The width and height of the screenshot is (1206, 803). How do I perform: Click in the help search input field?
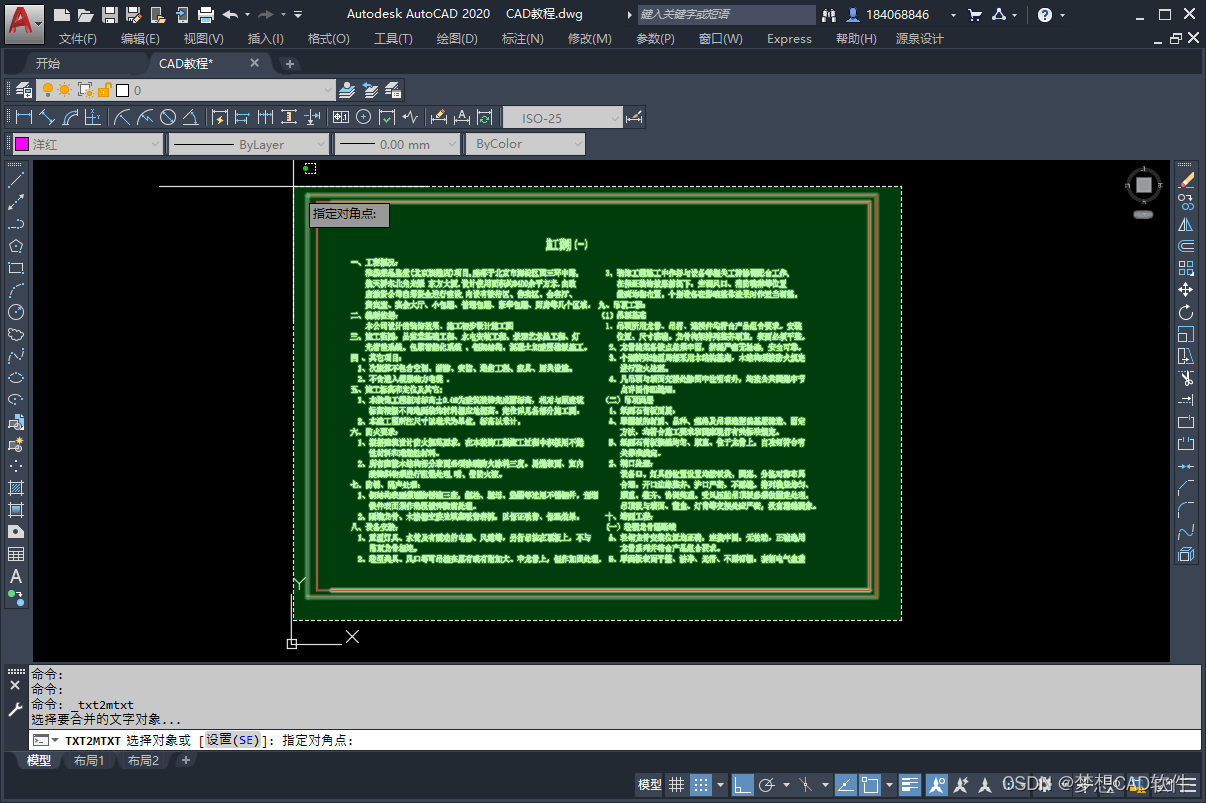(727, 15)
